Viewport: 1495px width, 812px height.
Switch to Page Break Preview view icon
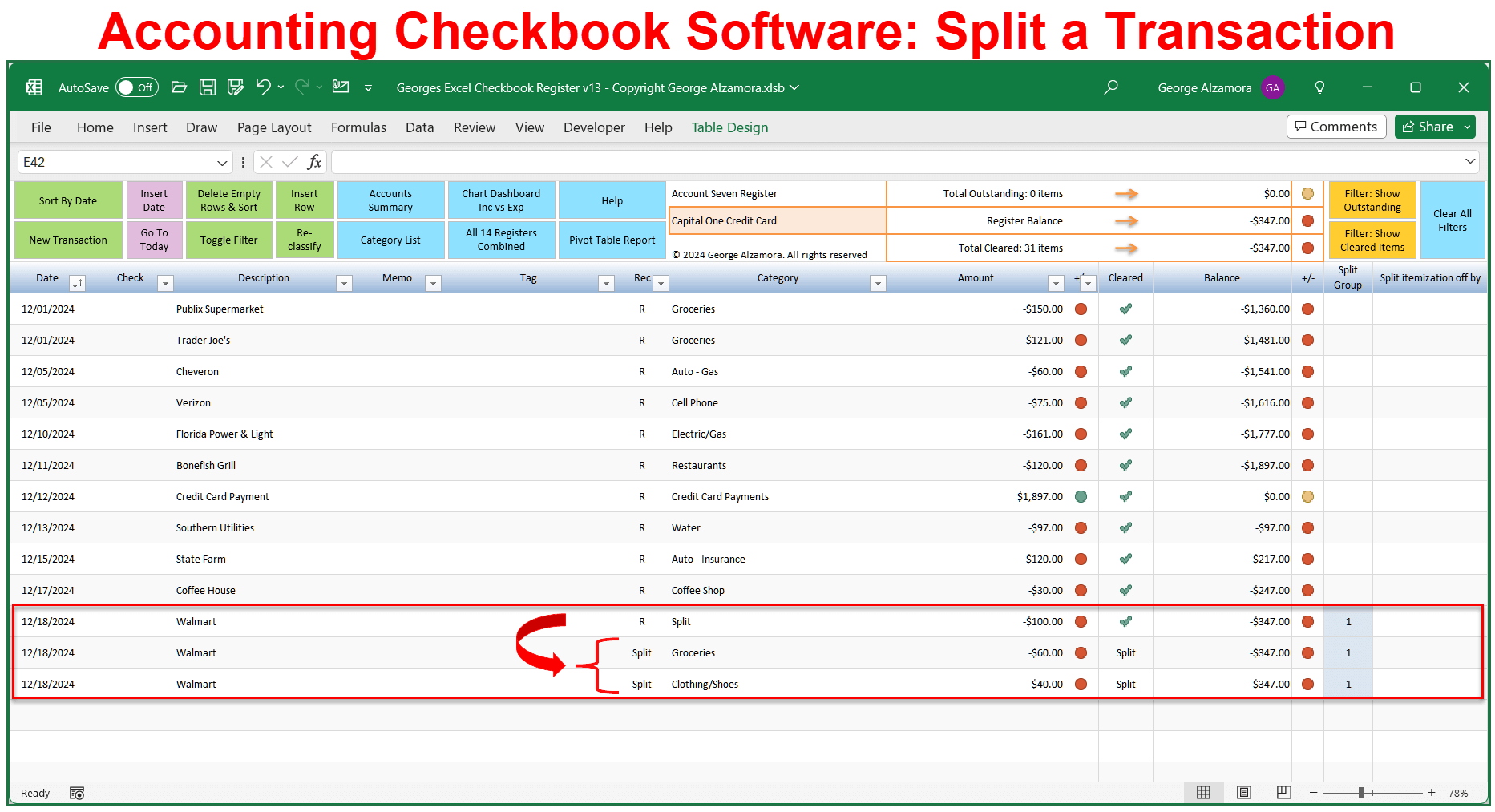(1283, 792)
